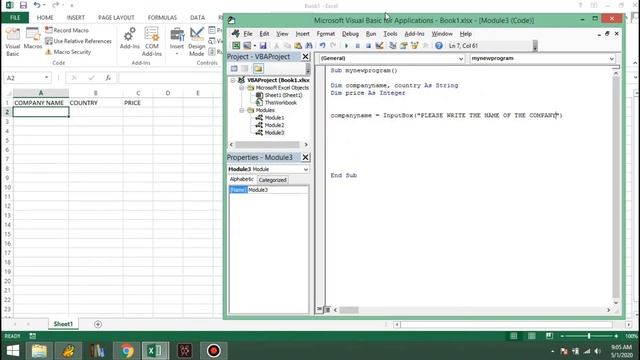640x360 pixels.
Task: Click the Excel zoom slider handle
Action: 589,336
